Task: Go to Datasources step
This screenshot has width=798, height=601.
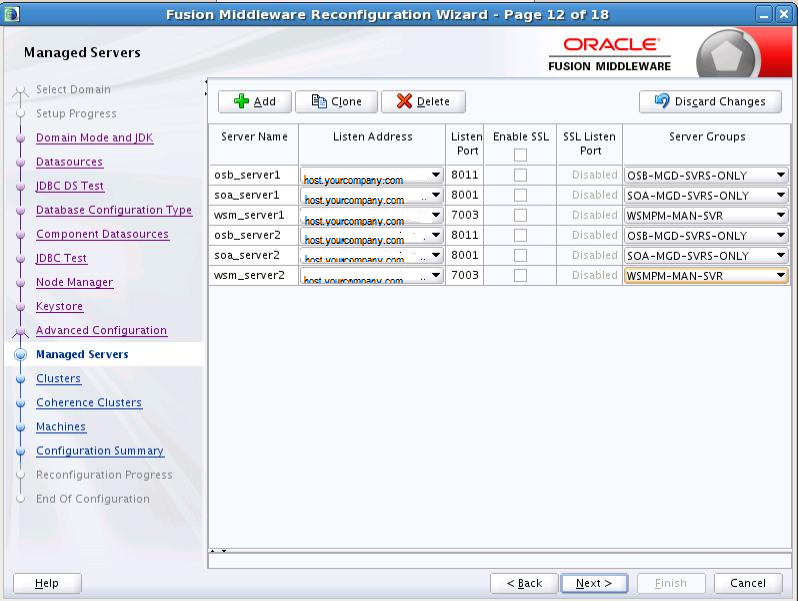Action: pyautogui.click(x=69, y=162)
